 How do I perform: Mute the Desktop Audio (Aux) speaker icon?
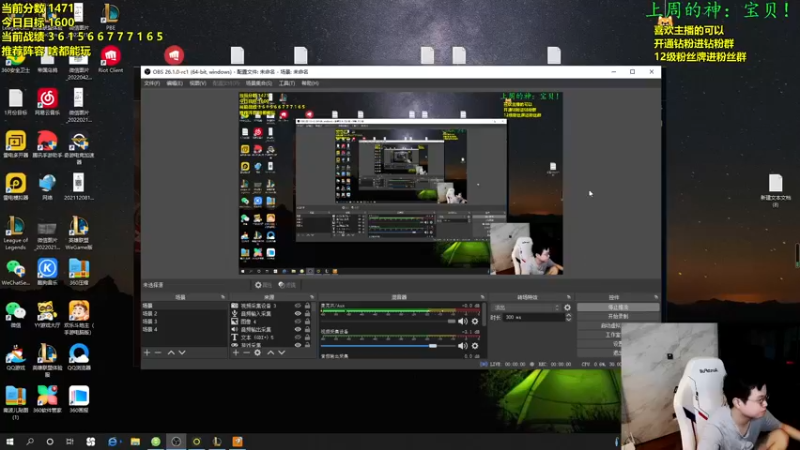tap(462, 321)
